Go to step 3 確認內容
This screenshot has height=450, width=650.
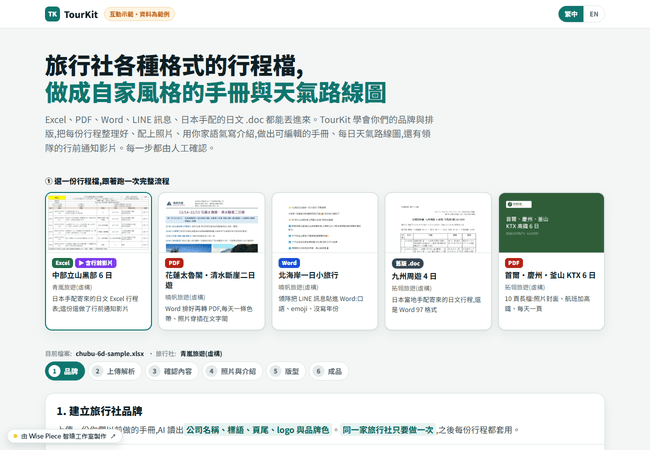[172, 371]
